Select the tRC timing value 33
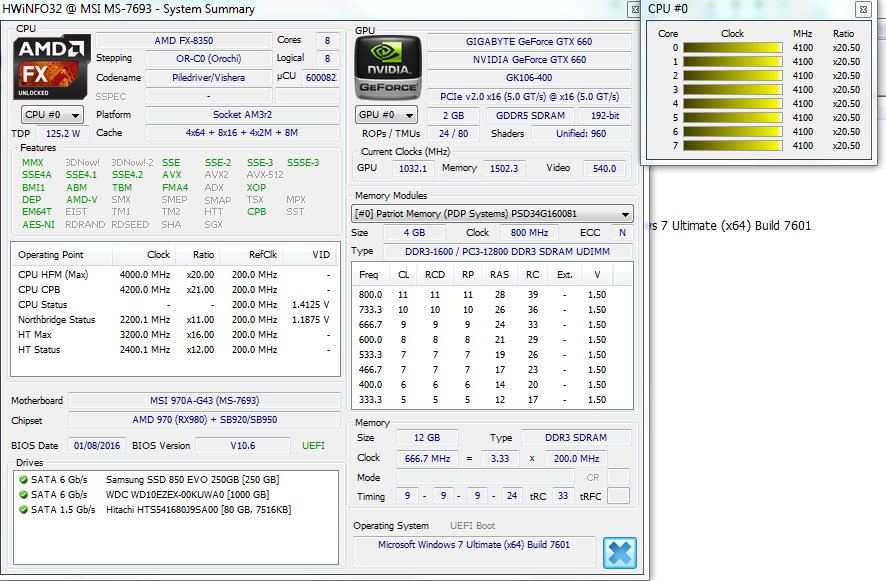886x581 pixels. 563,496
